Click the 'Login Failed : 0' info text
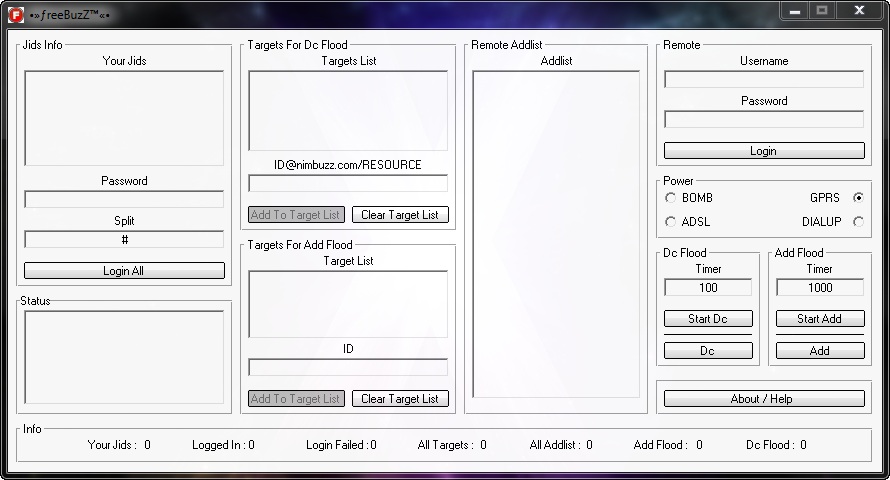 pyautogui.click(x=341, y=445)
